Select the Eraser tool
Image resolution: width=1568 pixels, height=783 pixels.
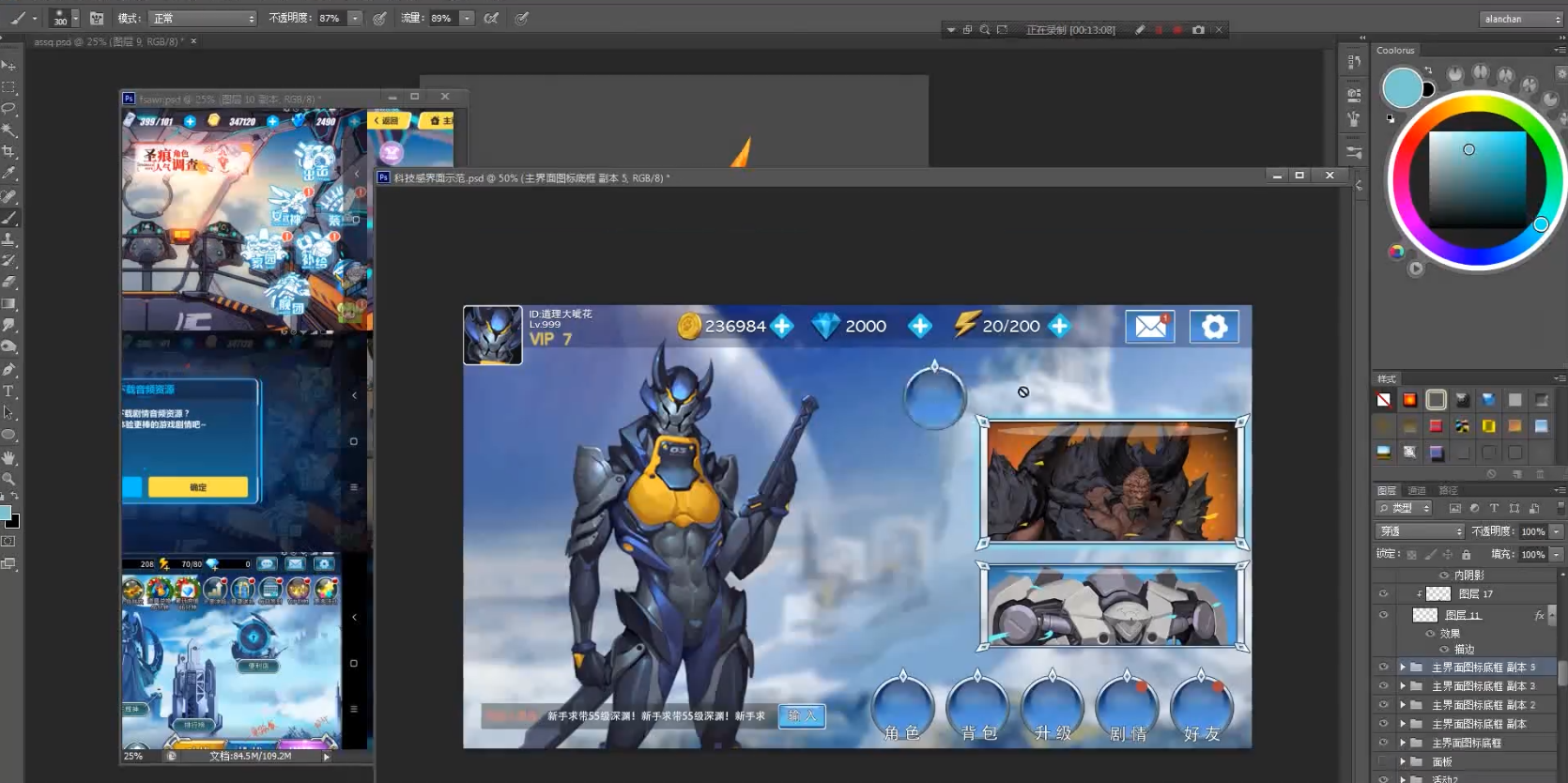pyautogui.click(x=8, y=282)
